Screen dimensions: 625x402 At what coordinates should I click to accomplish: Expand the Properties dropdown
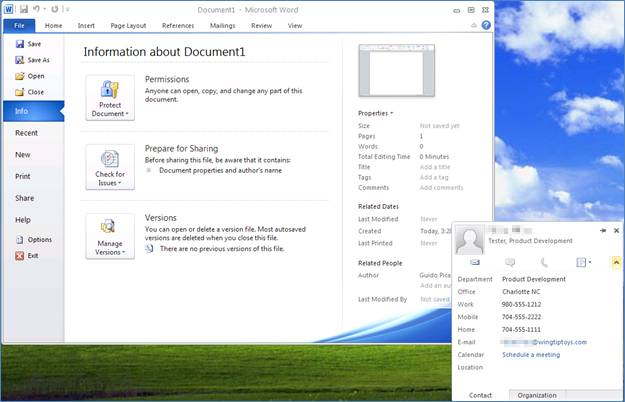click(375, 113)
